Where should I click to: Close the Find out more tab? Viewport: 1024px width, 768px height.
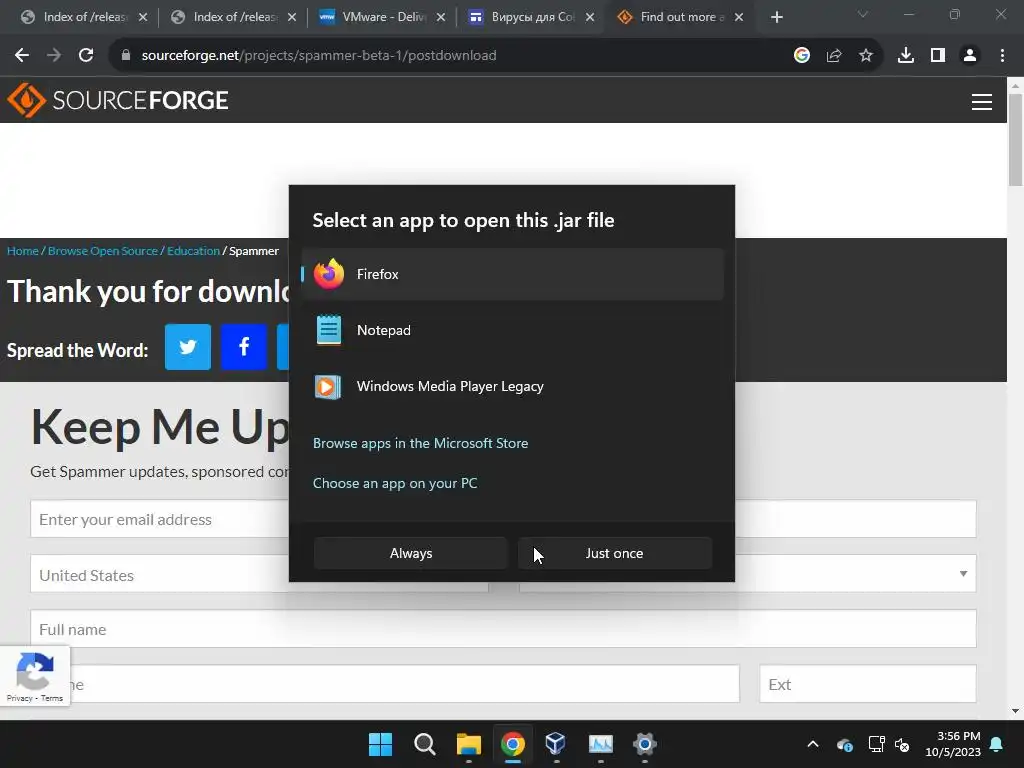tap(739, 17)
